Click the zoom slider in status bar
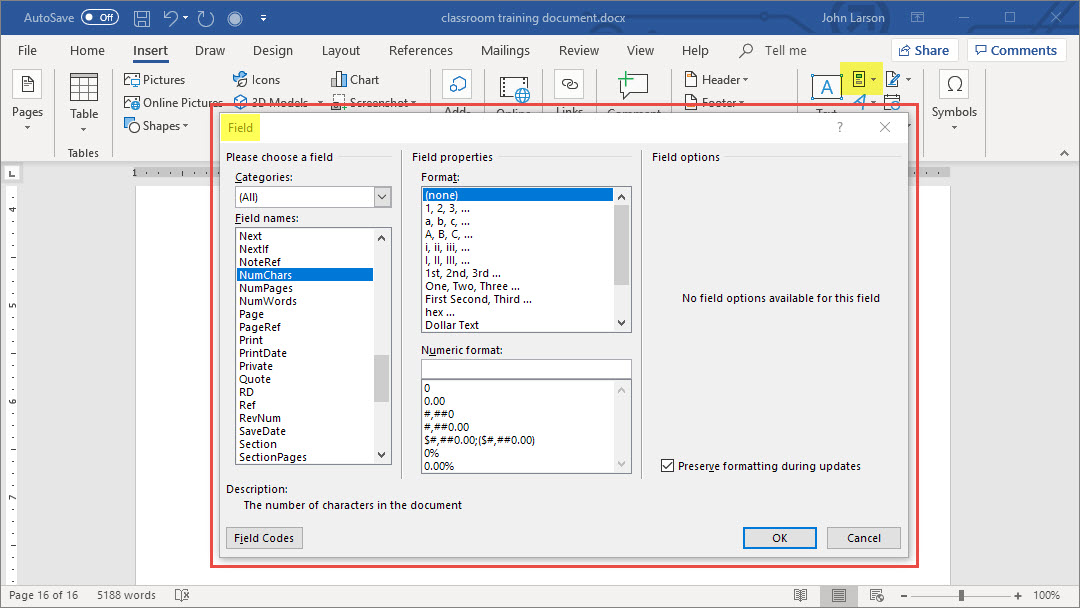 [x=960, y=595]
